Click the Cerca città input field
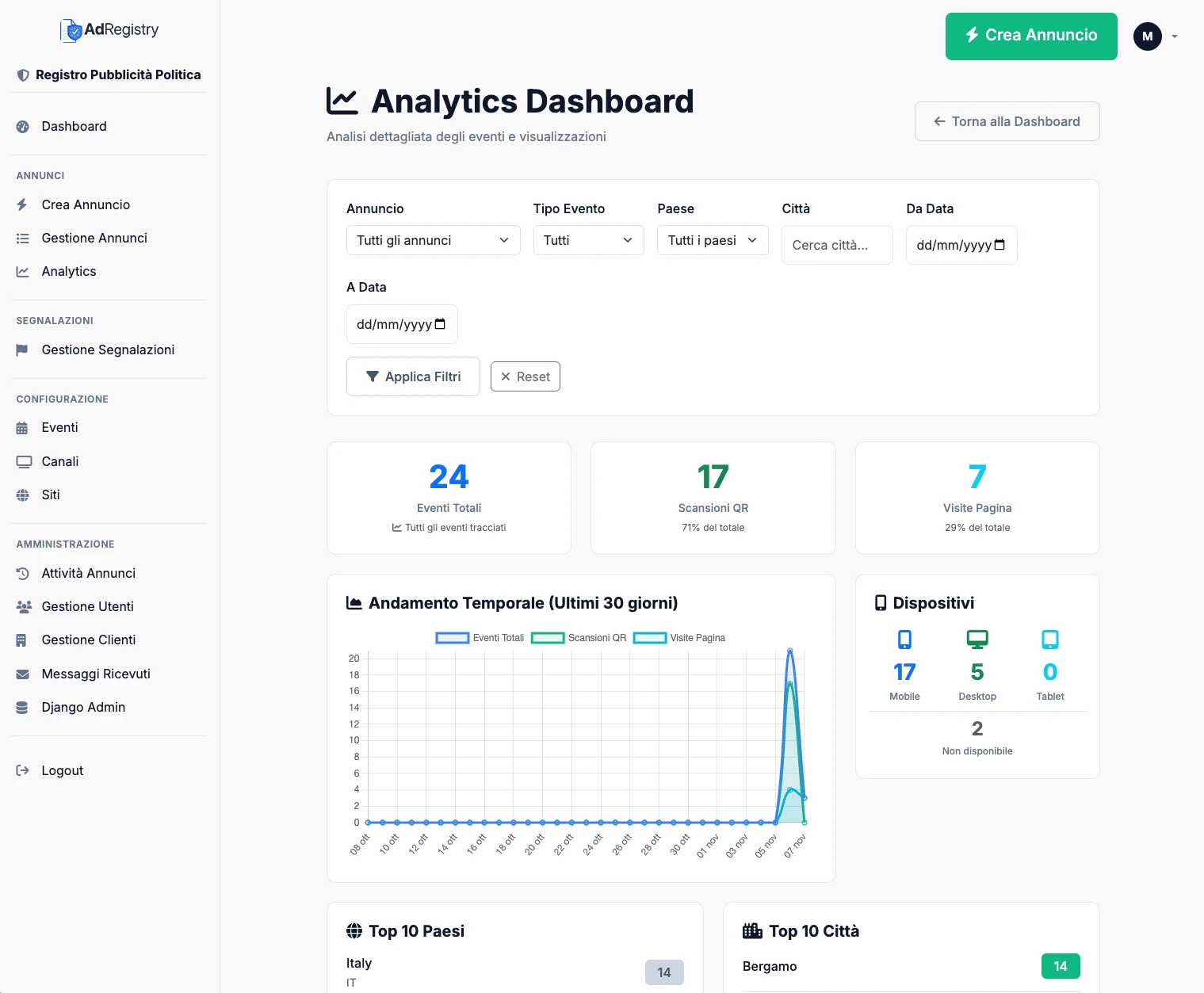1204x993 pixels. coord(836,245)
